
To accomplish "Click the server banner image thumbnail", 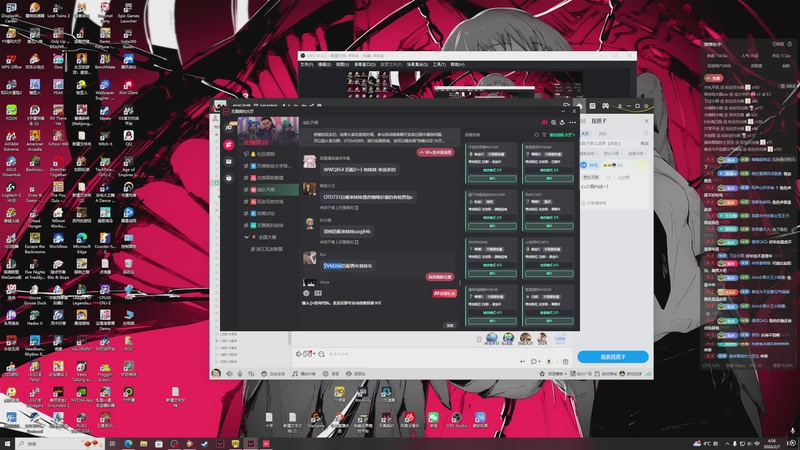I will (268, 132).
